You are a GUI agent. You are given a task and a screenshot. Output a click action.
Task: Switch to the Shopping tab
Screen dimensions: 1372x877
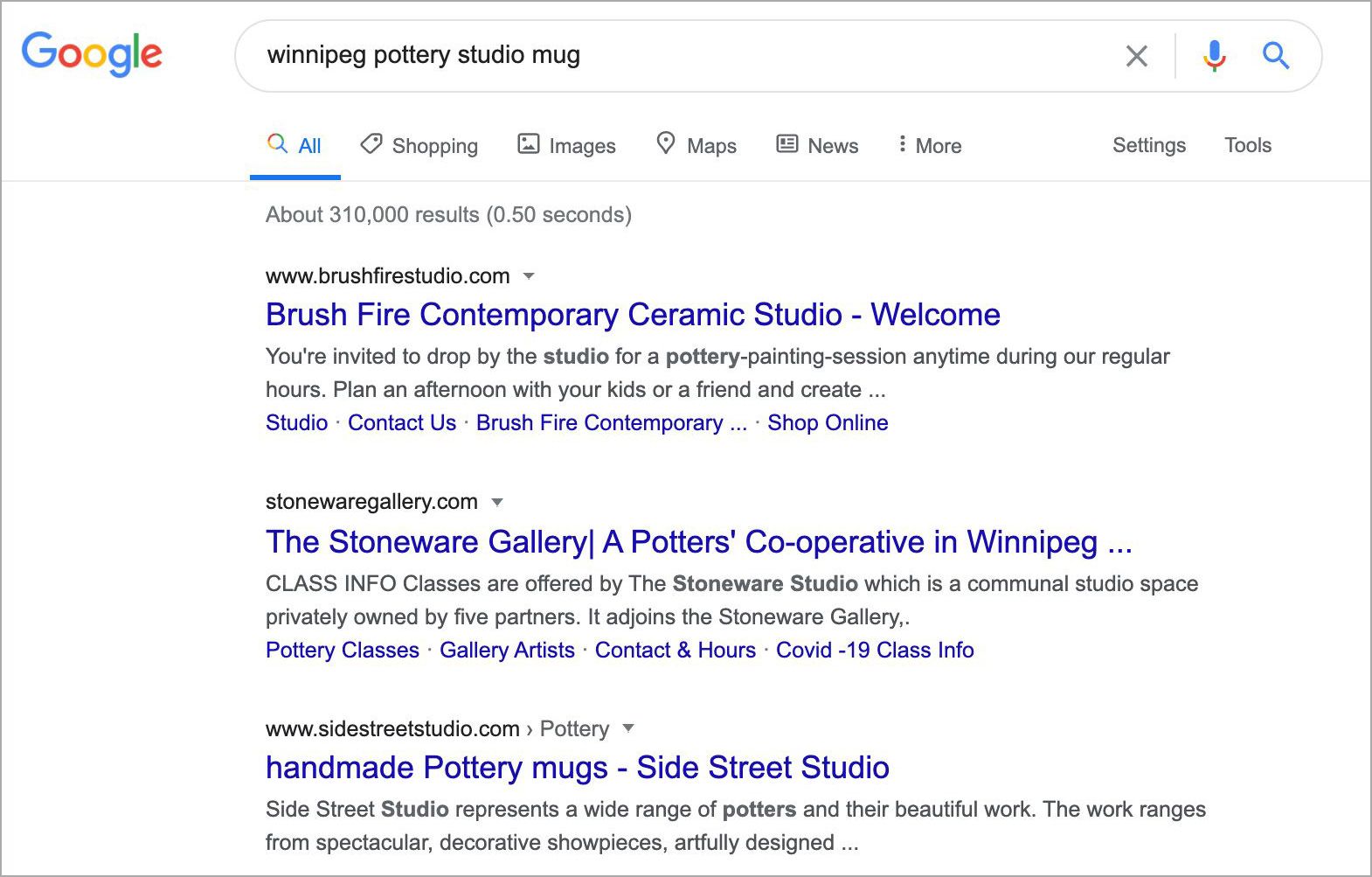coord(419,145)
